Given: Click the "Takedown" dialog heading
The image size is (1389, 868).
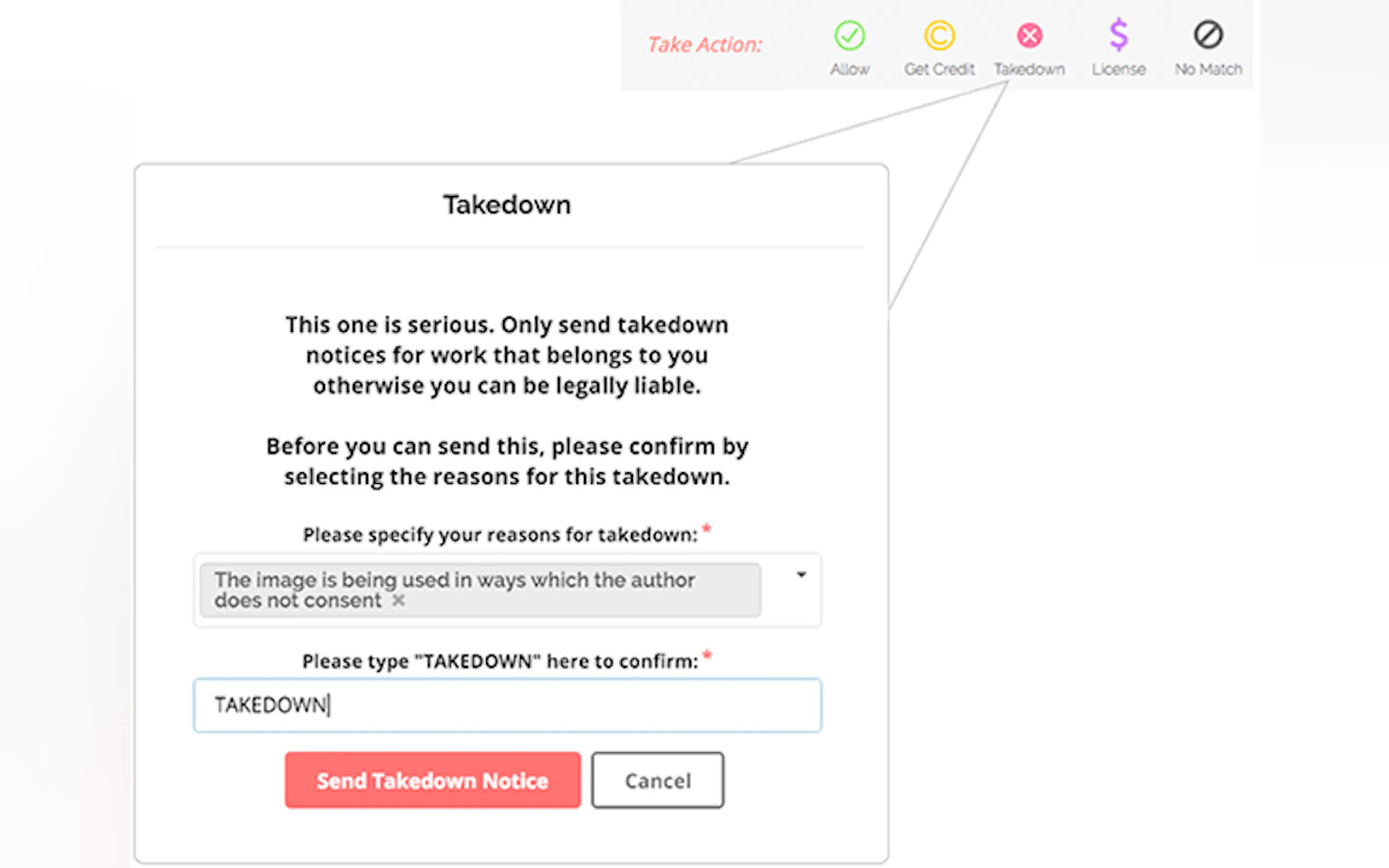Looking at the screenshot, I should coord(507,205).
